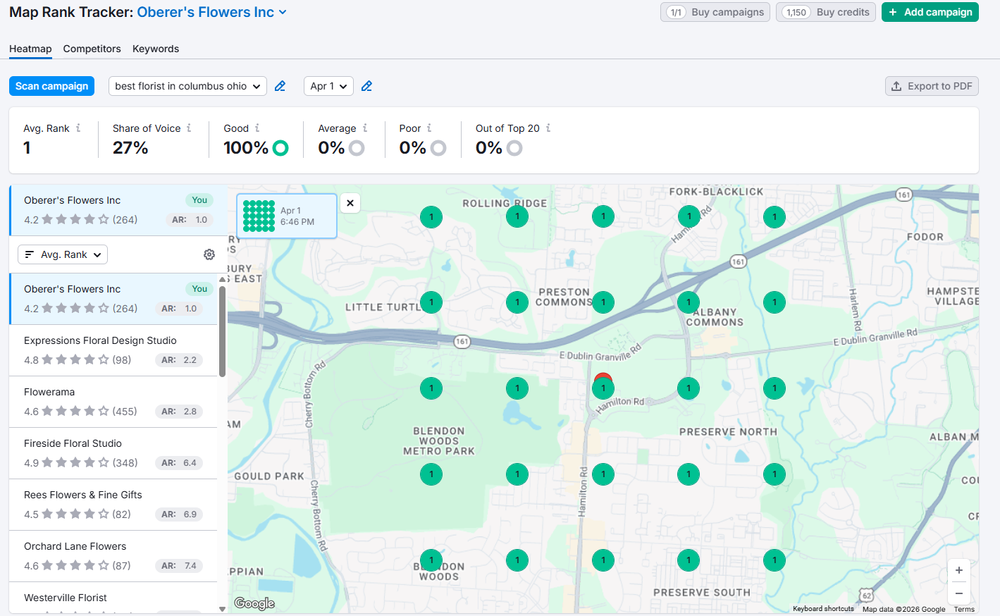The width and height of the screenshot is (1000, 616).
Task: Click Export to PDF
Action: click(931, 86)
